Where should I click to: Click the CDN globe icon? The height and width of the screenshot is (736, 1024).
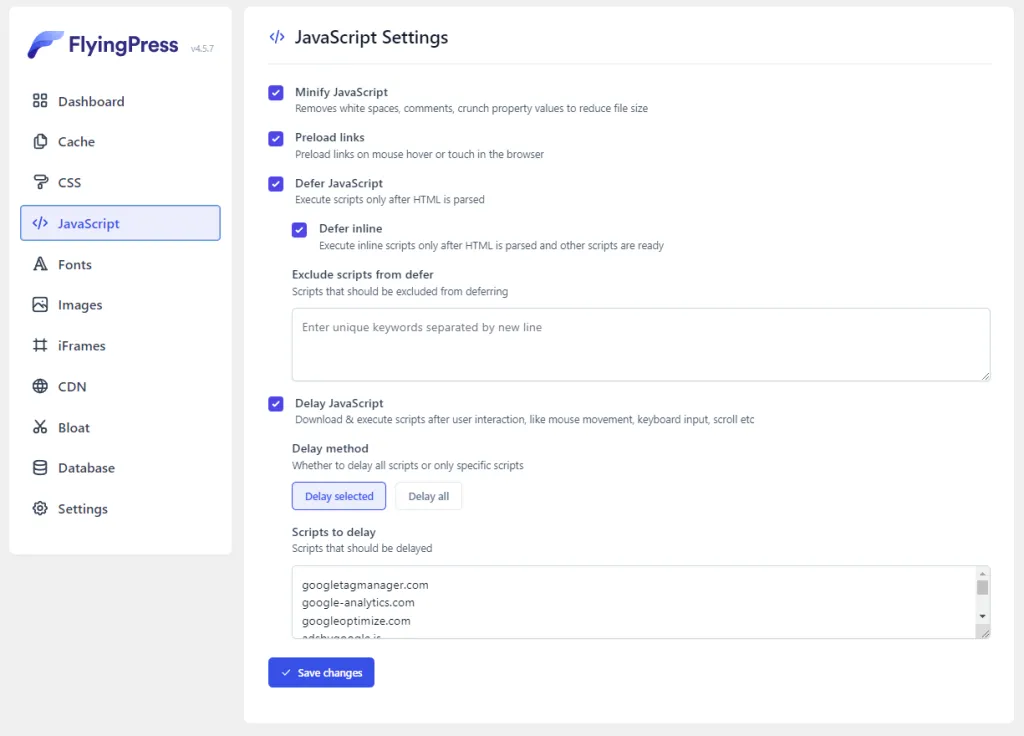tap(40, 387)
